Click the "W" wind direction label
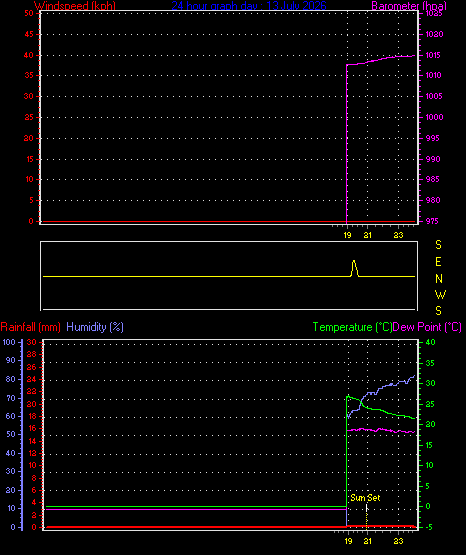This screenshot has width=466, height=555. click(440, 294)
